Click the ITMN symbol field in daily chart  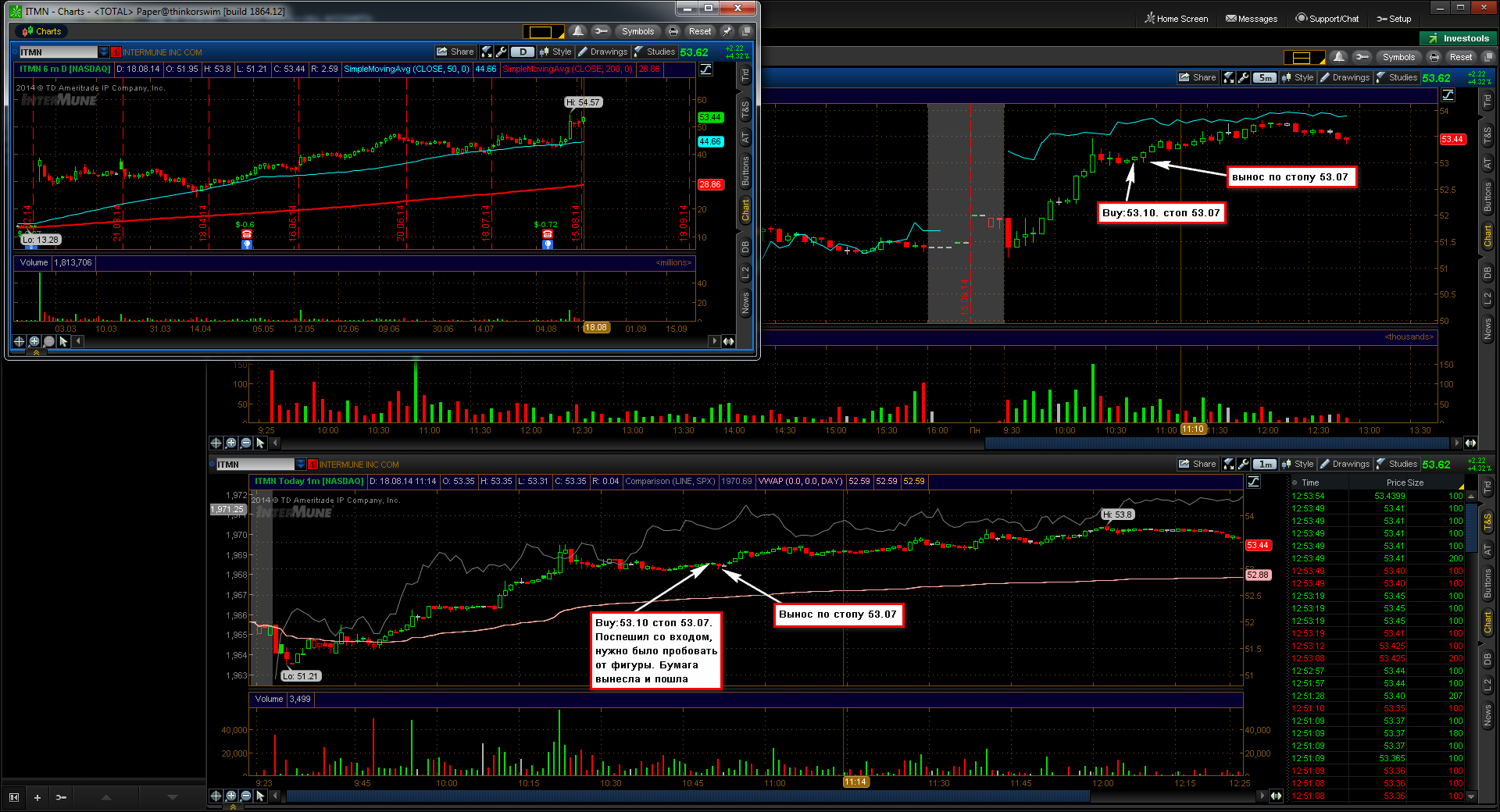coord(59,52)
